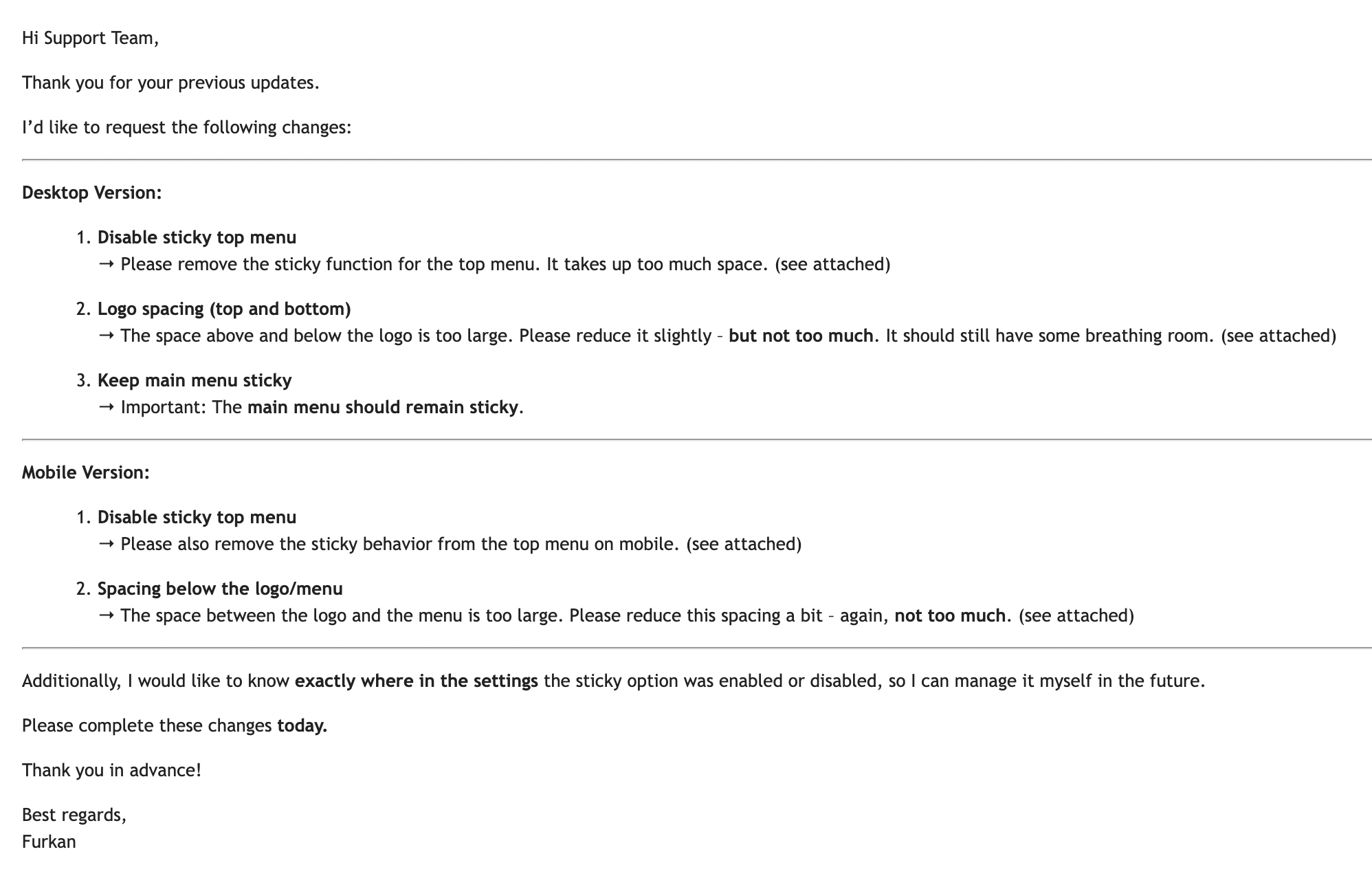Click the 'Spacing below the logo/menu' item
1372x887 pixels.
coord(220,589)
